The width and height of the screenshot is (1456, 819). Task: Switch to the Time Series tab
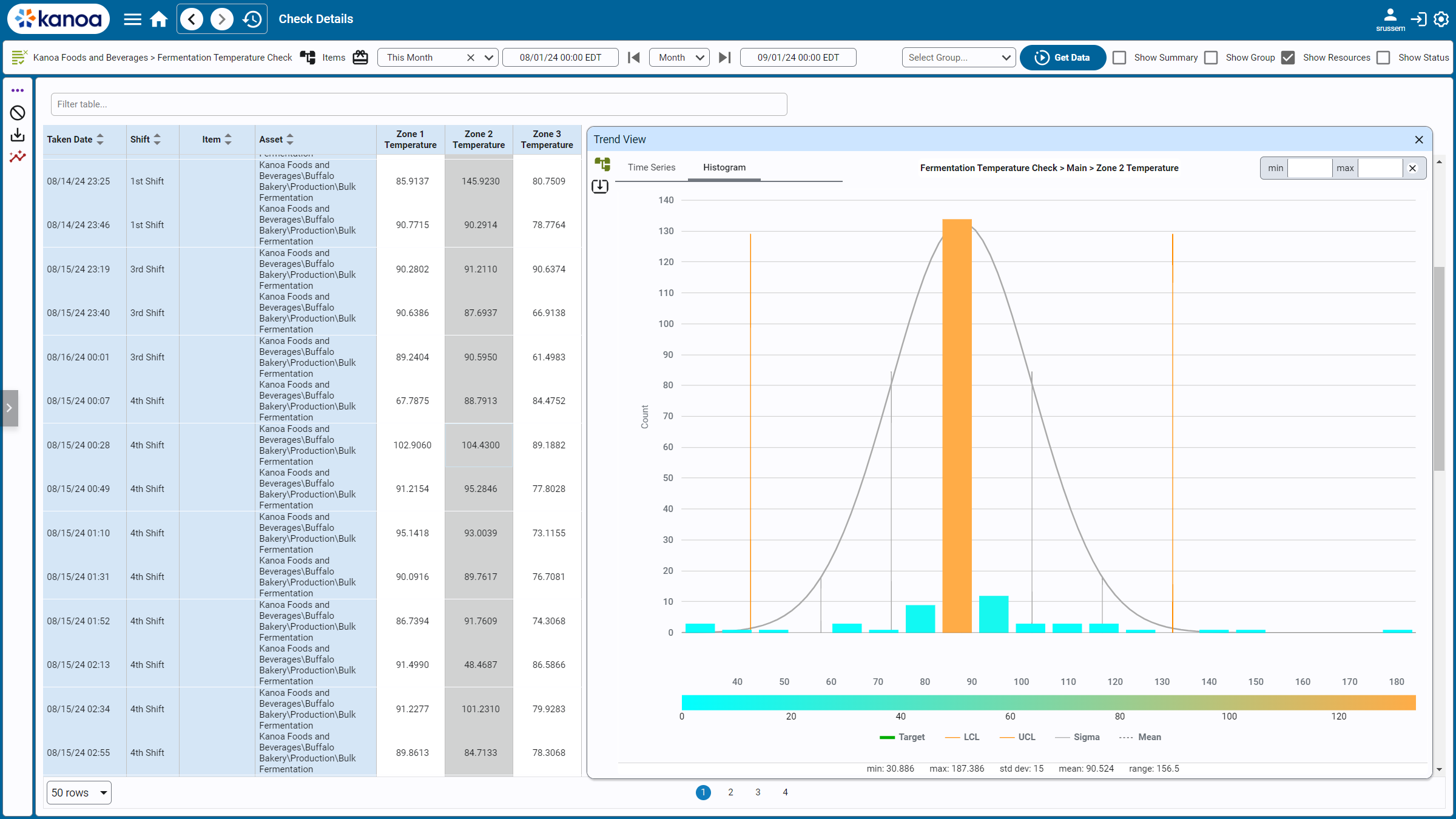651,167
